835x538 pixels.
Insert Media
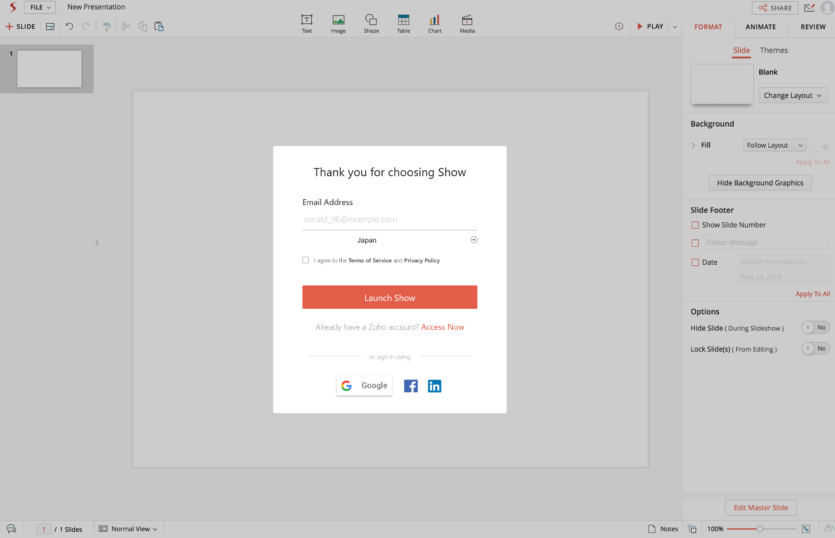point(467,23)
